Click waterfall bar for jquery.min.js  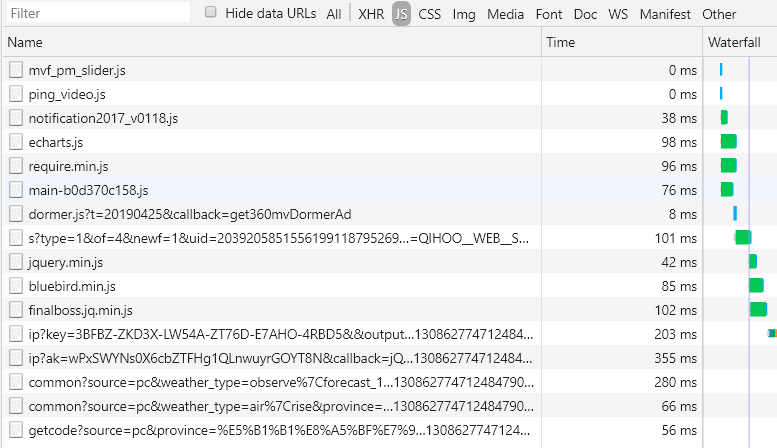753,261
